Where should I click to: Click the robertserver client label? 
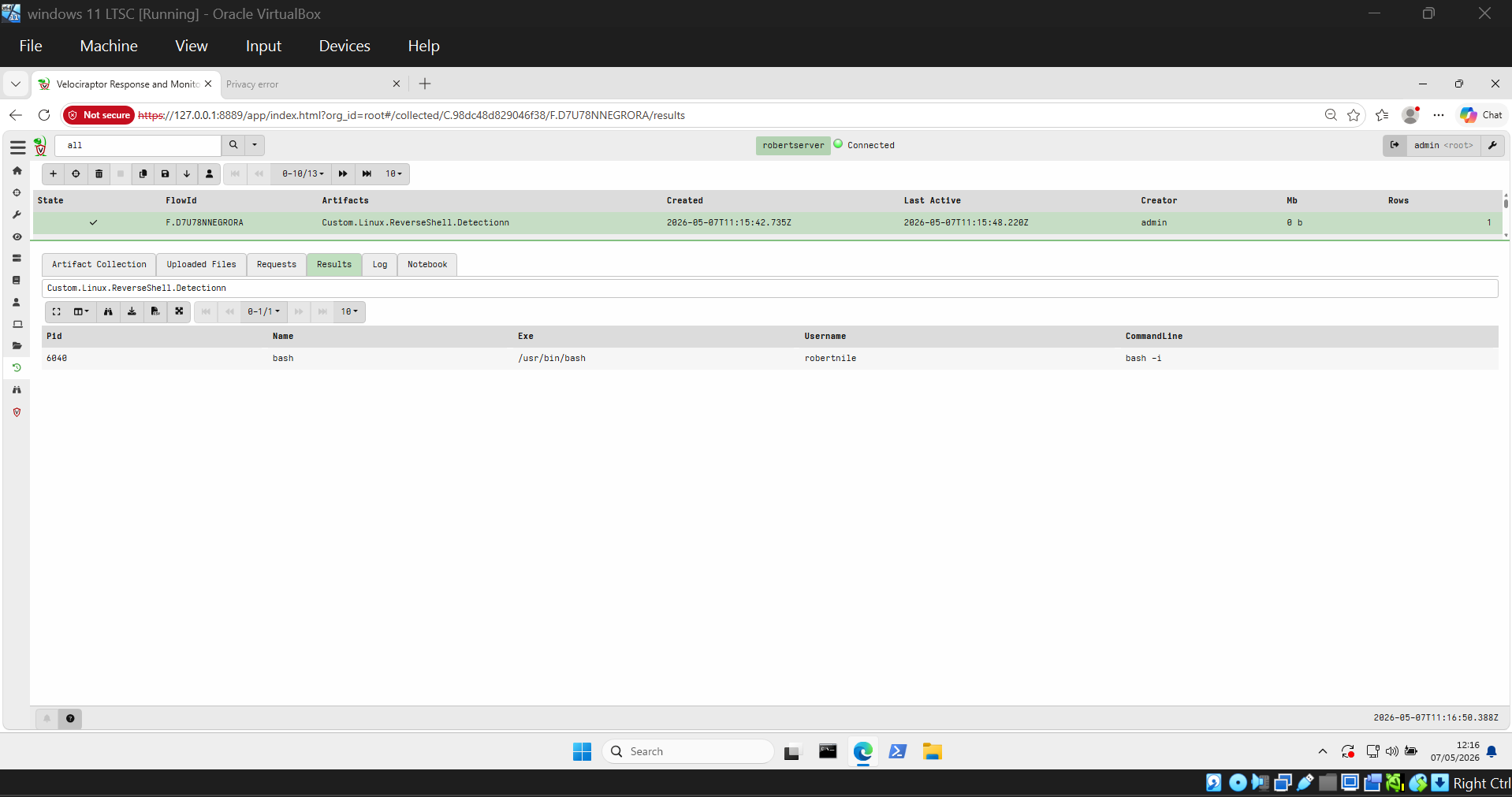(793, 145)
